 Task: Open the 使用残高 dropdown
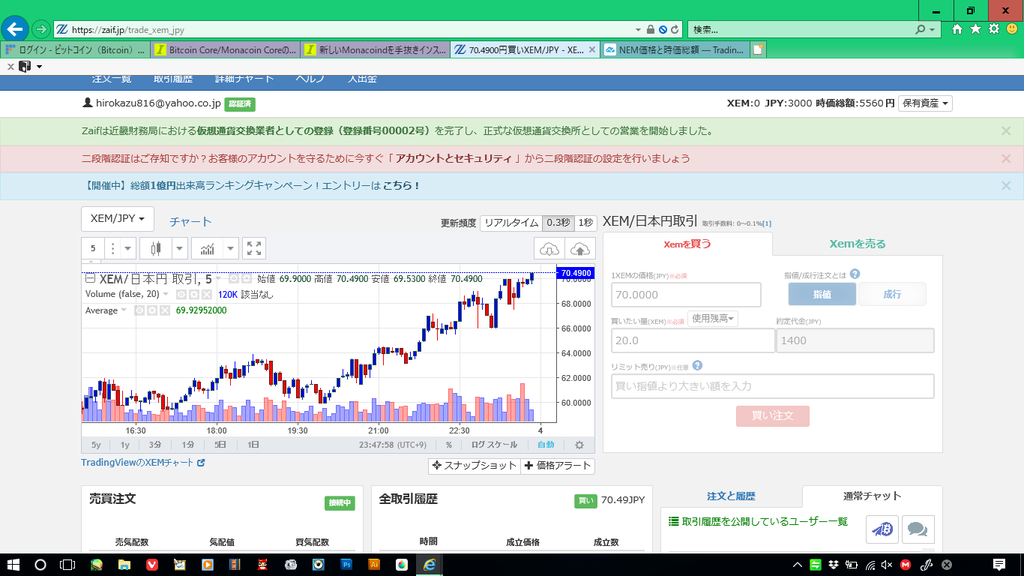712,318
